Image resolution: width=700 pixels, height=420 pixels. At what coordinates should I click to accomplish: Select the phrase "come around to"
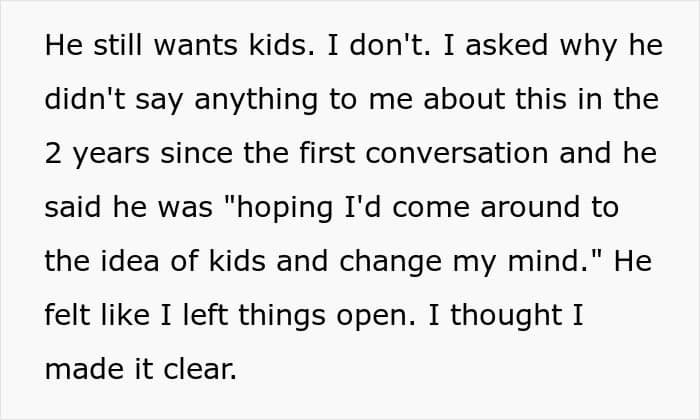(x=506, y=207)
